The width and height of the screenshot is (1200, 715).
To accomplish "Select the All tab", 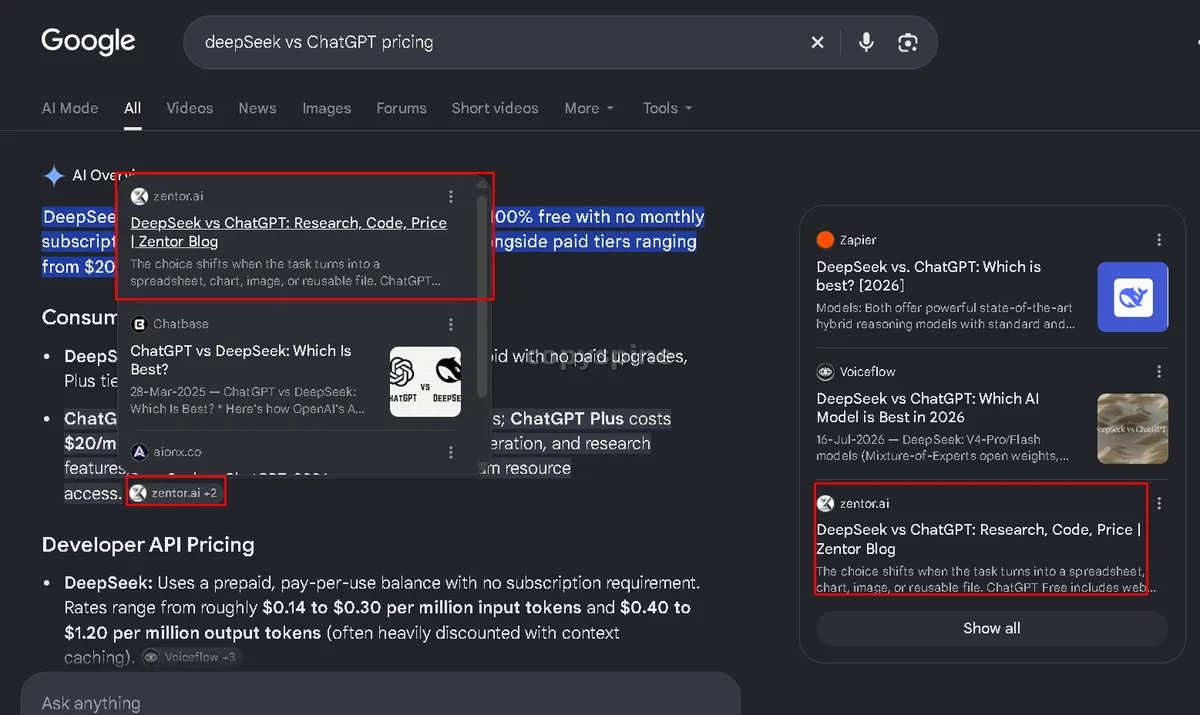I will click(x=133, y=108).
